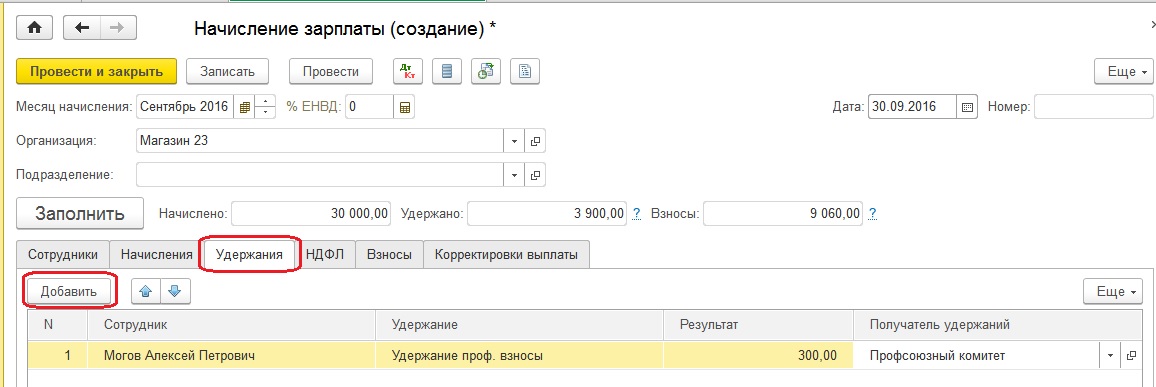
Task: Show Дт/Кт postings icon
Action: (x=407, y=72)
